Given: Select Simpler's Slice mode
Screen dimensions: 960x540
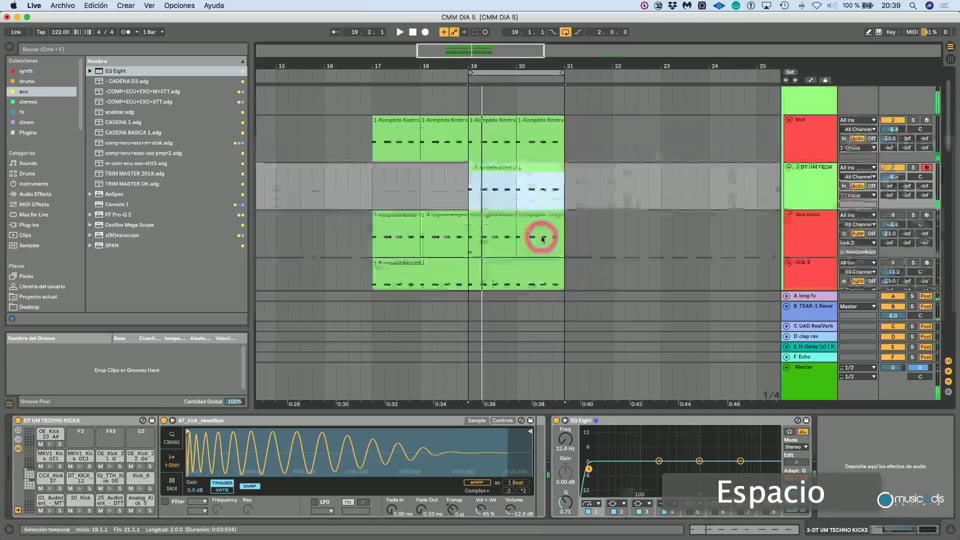Looking at the screenshot, I should click(x=171, y=484).
